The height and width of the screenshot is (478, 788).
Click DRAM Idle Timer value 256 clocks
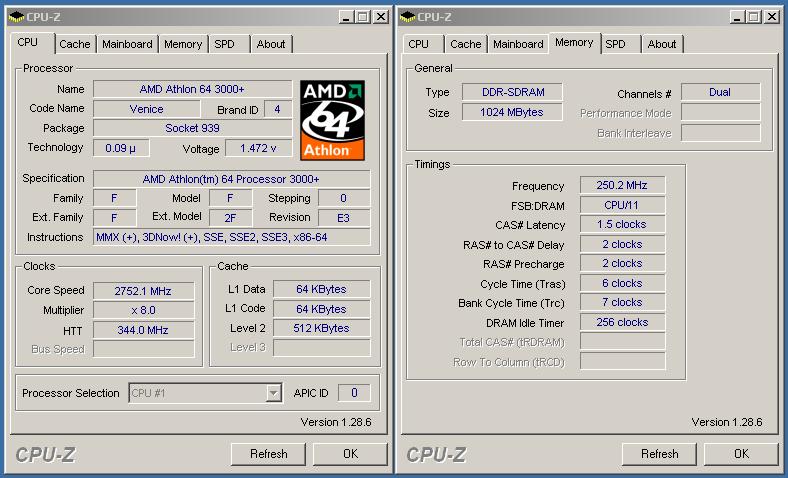tap(622, 322)
